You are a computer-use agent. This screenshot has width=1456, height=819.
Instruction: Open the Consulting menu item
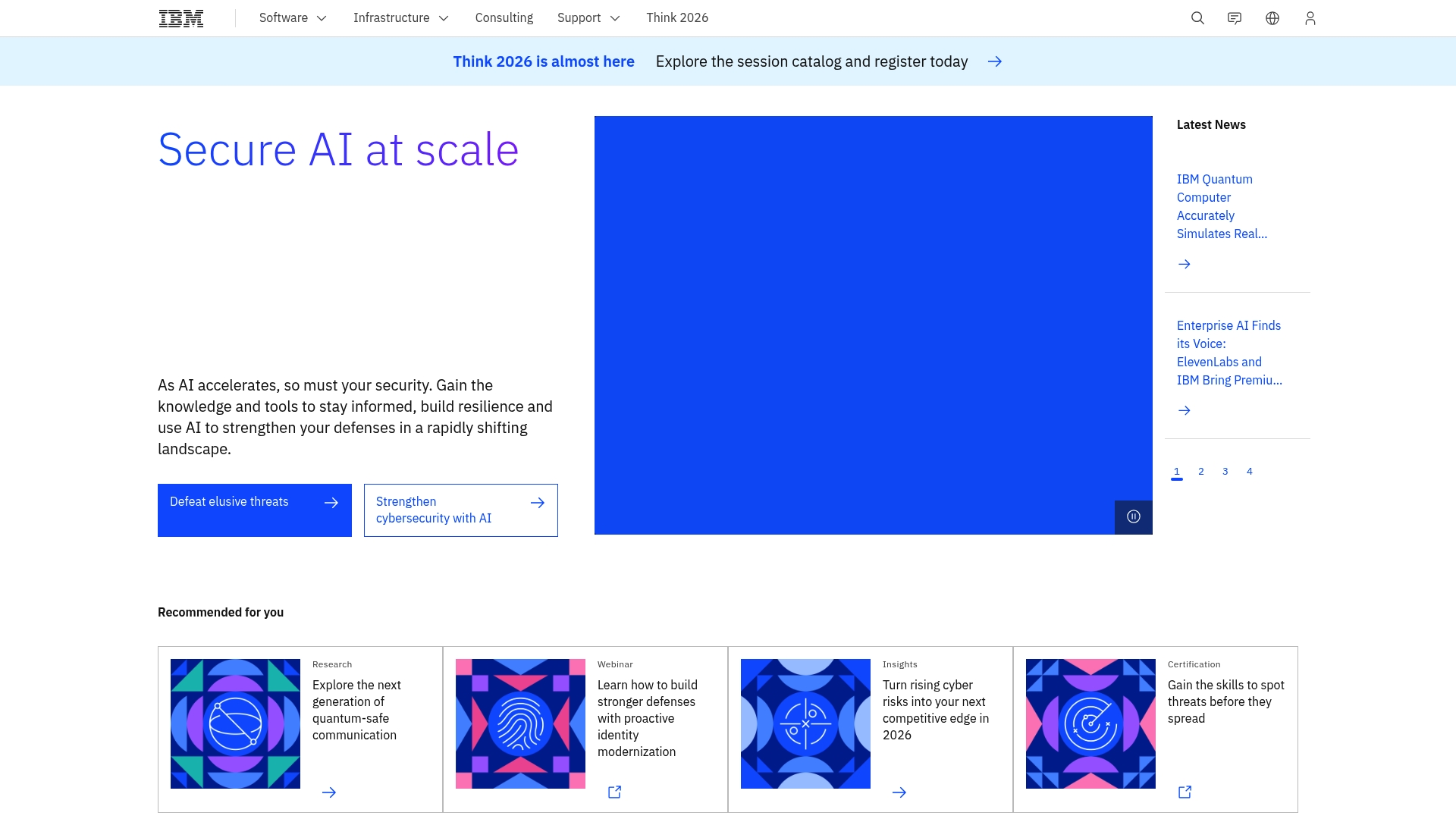click(x=504, y=17)
